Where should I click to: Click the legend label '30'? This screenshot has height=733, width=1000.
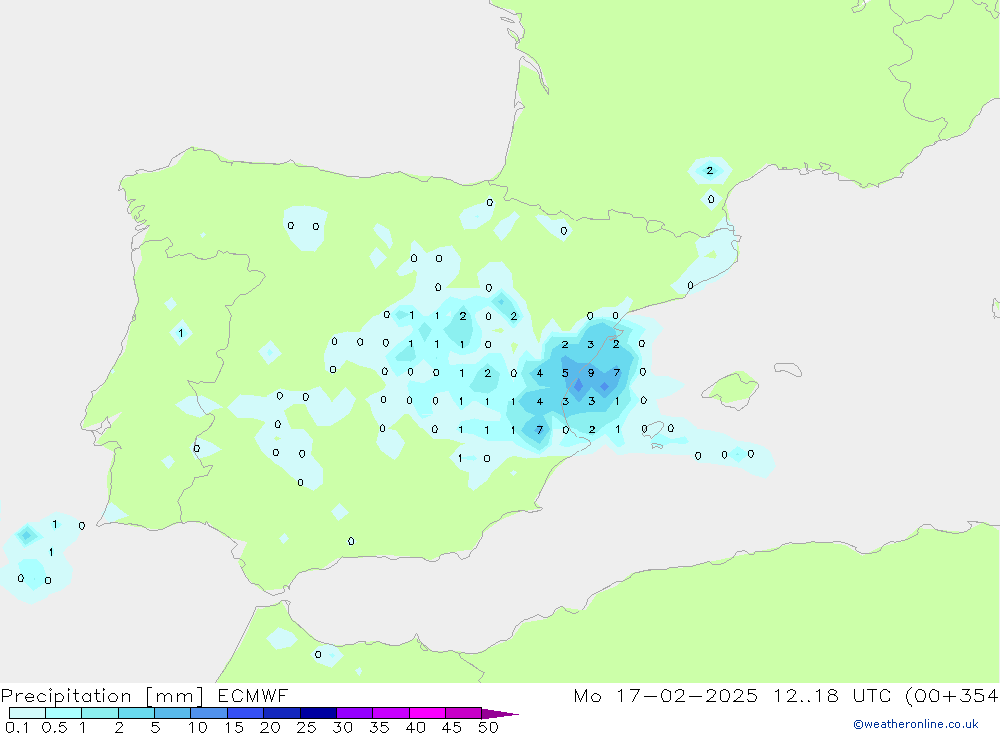[x=343, y=727]
